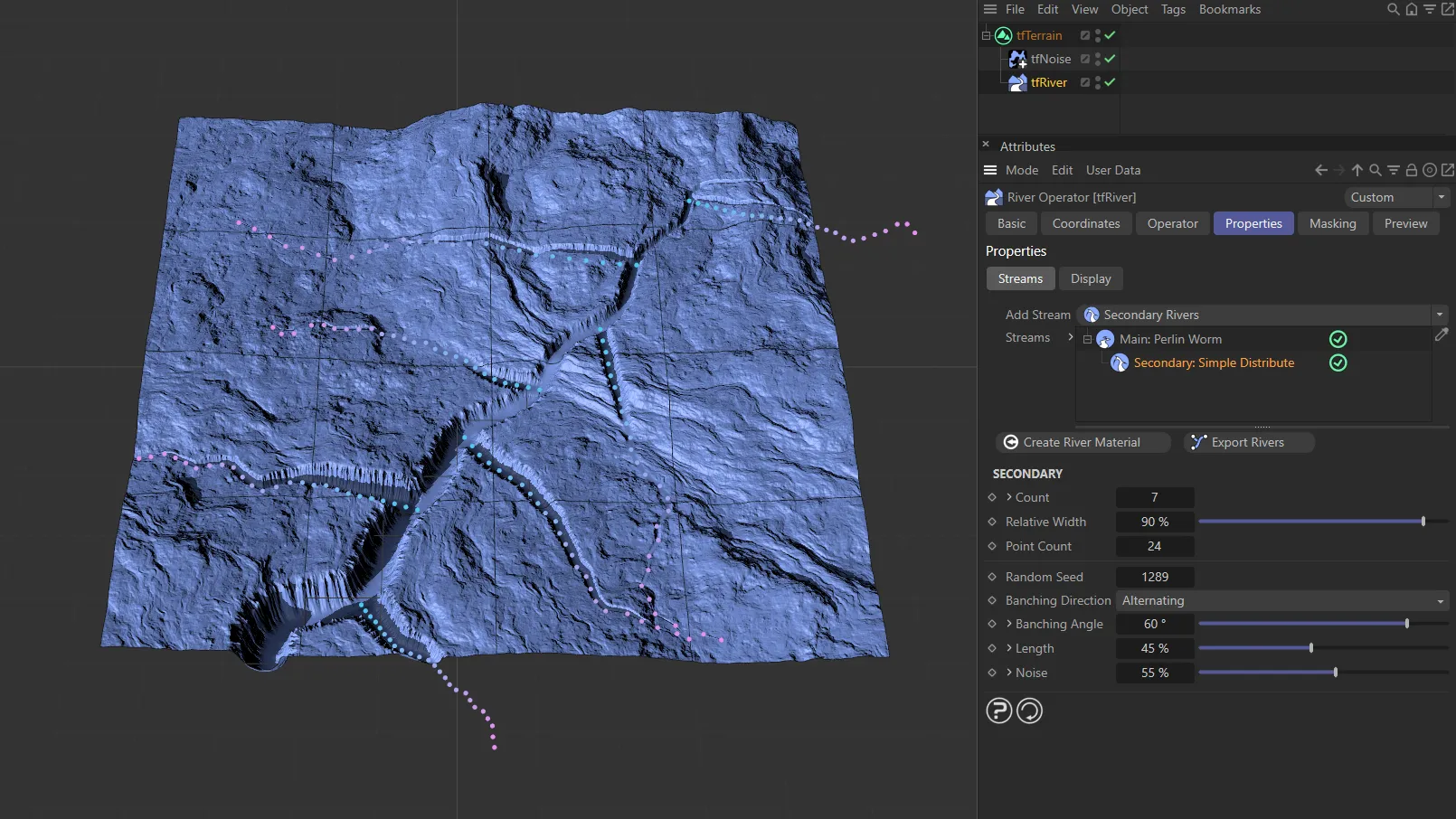Click the home icon in the Object Manager

pos(1411,10)
